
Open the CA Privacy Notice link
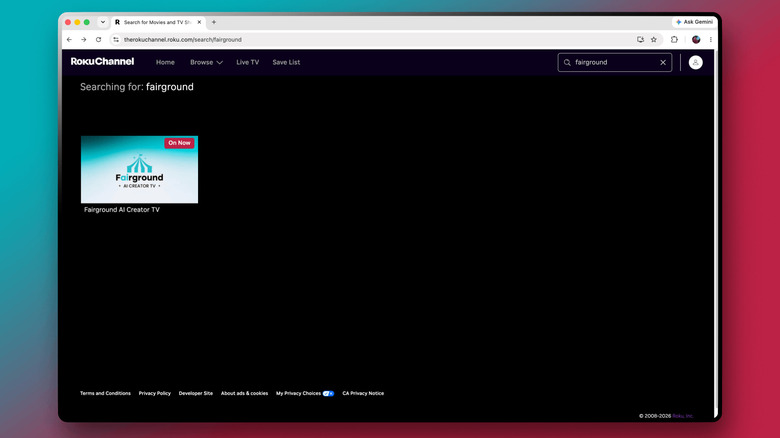point(363,393)
